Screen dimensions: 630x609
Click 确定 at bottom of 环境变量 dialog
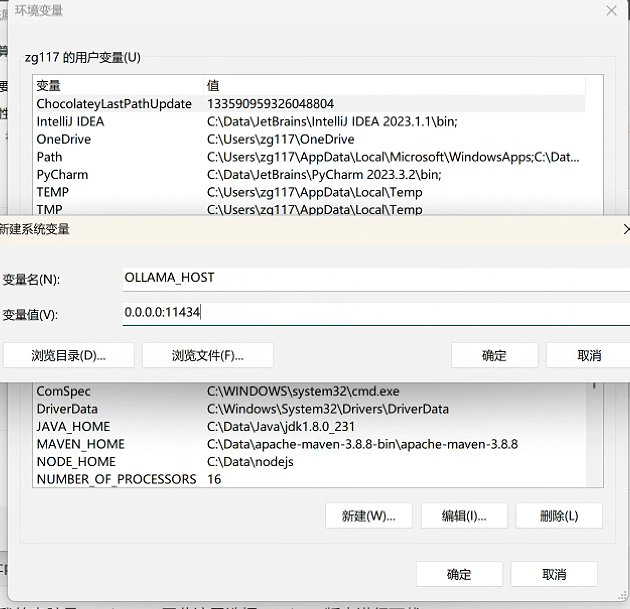[458, 574]
